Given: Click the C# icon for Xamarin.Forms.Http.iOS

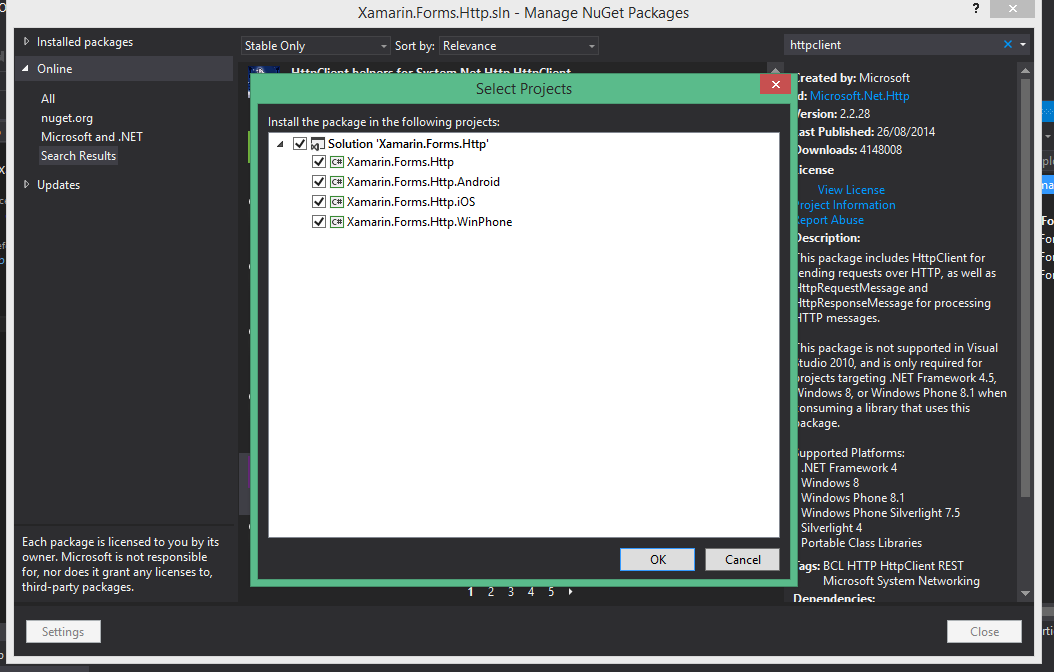Looking at the screenshot, I should pos(337,202).
